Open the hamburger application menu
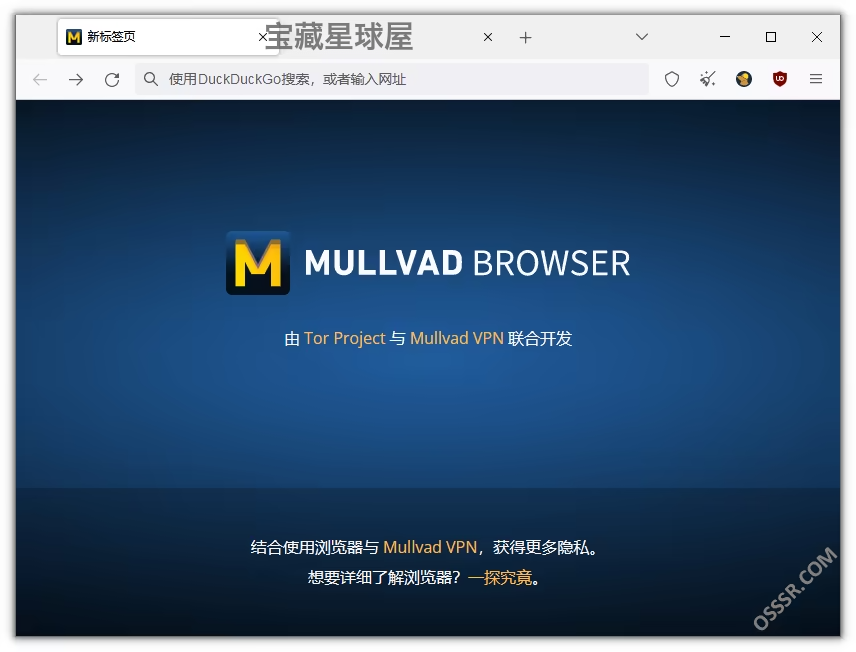856x652 pixels. tap(816, 79)
